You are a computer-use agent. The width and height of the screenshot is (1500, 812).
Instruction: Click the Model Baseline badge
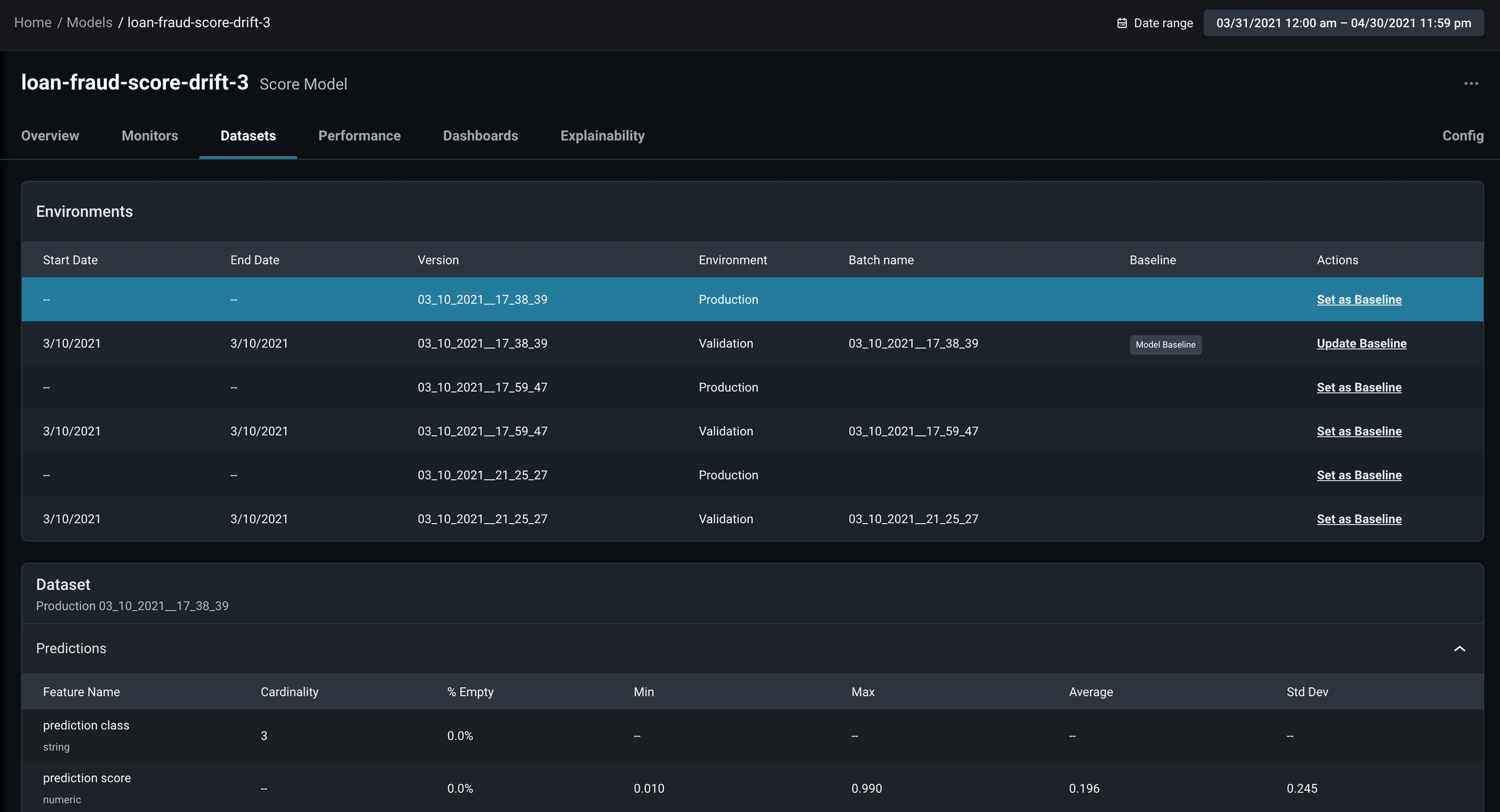click(1165, 345)
